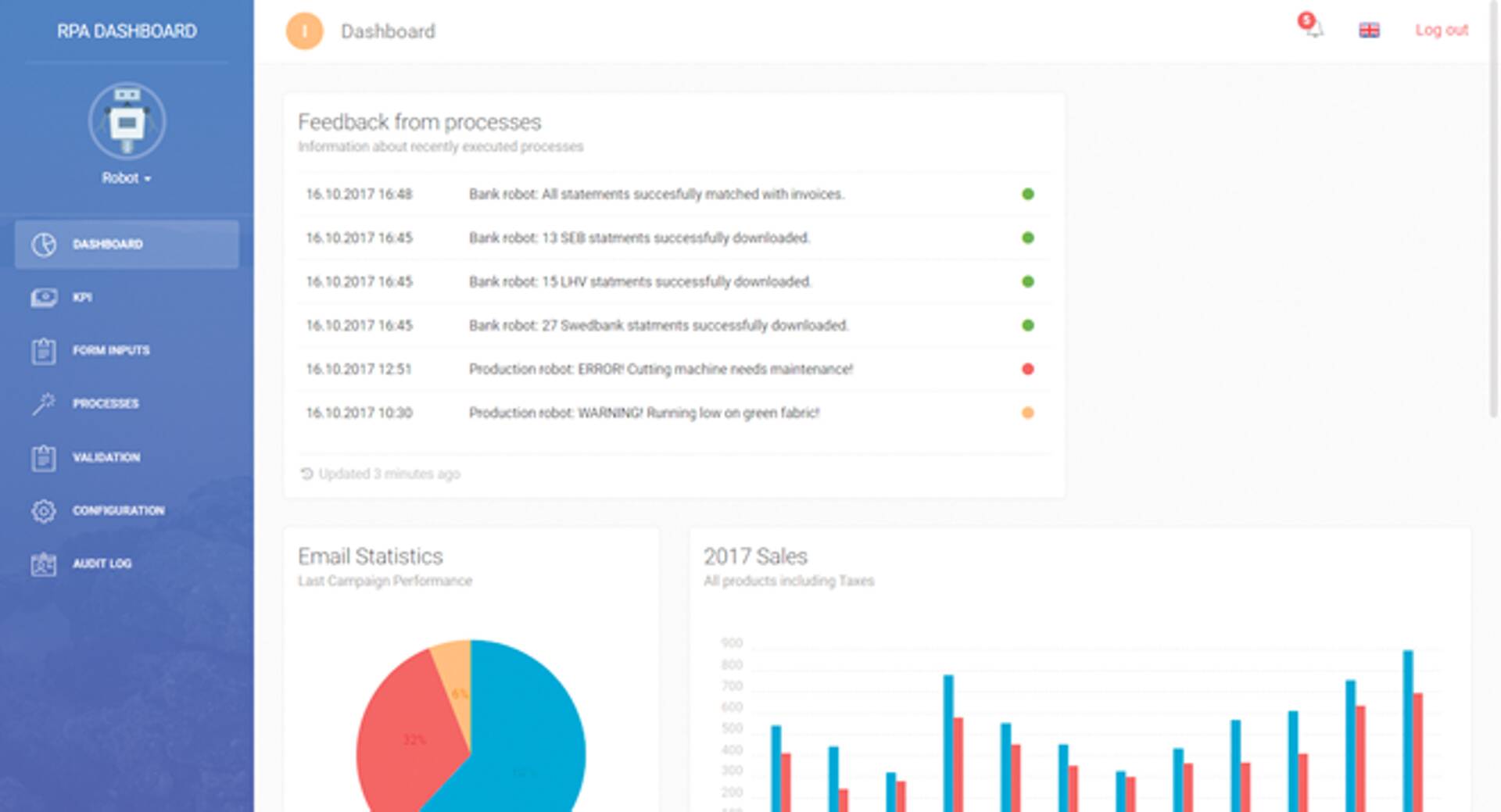Click the UK flag language icon
Image resolution: width=1501 pixels, height=812 pixels.
pos(1369,30)
